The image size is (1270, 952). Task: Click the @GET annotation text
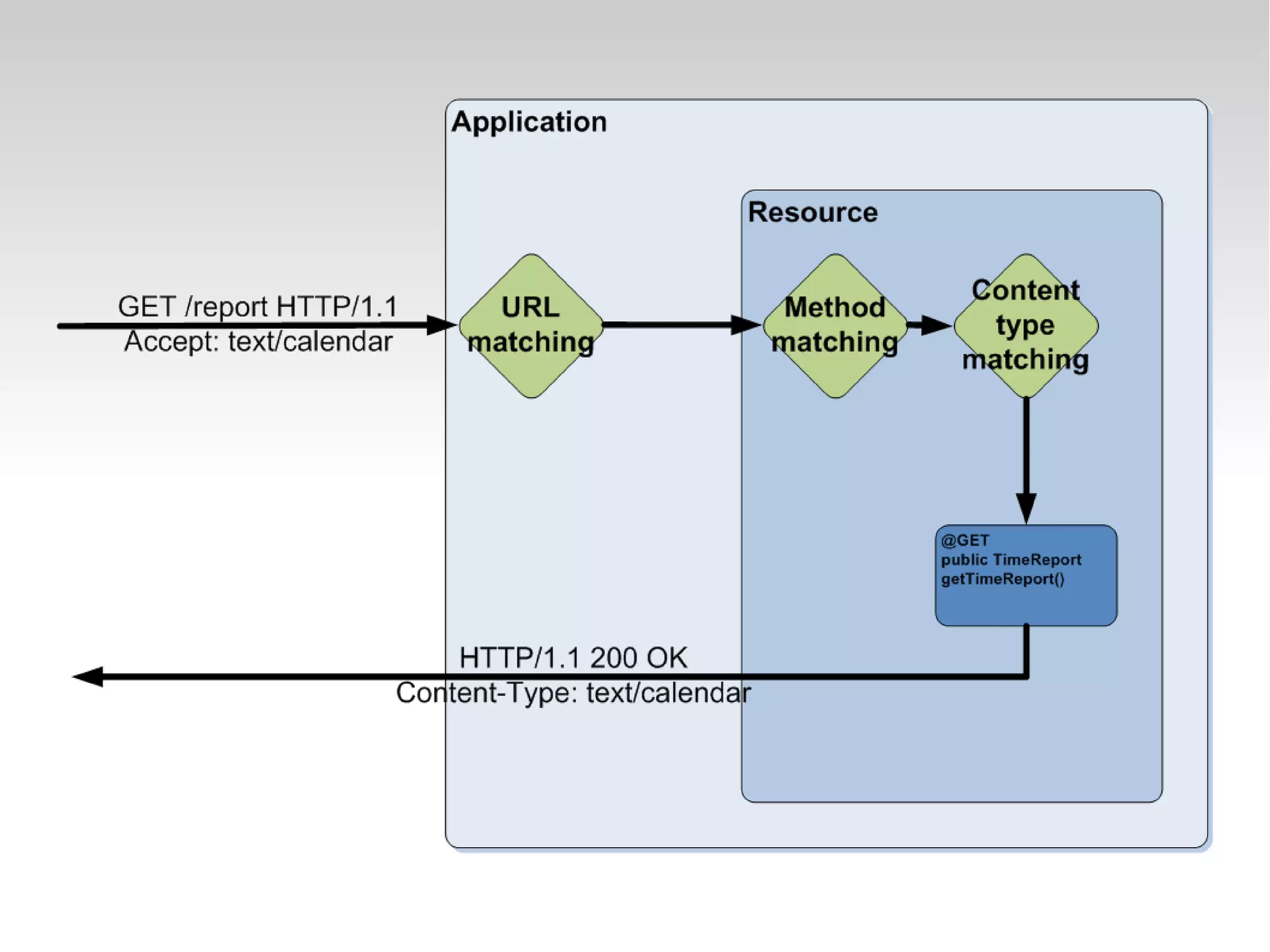point(965,540)
